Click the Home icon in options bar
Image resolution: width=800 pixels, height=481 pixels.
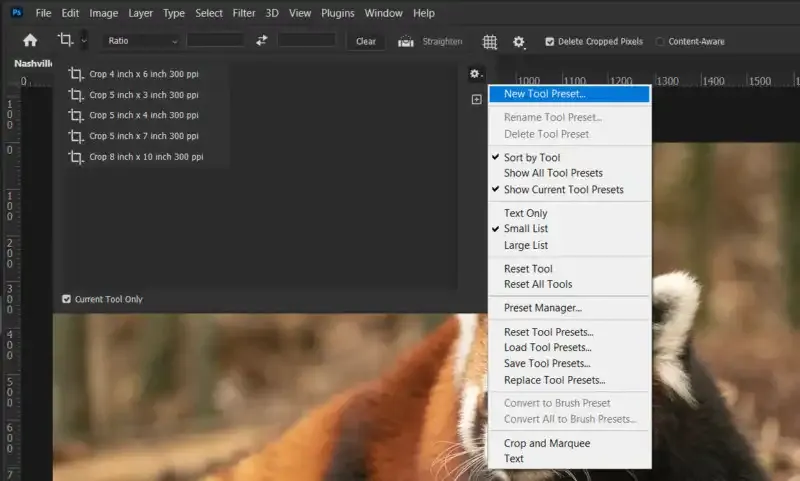click(x=30, y=41)
